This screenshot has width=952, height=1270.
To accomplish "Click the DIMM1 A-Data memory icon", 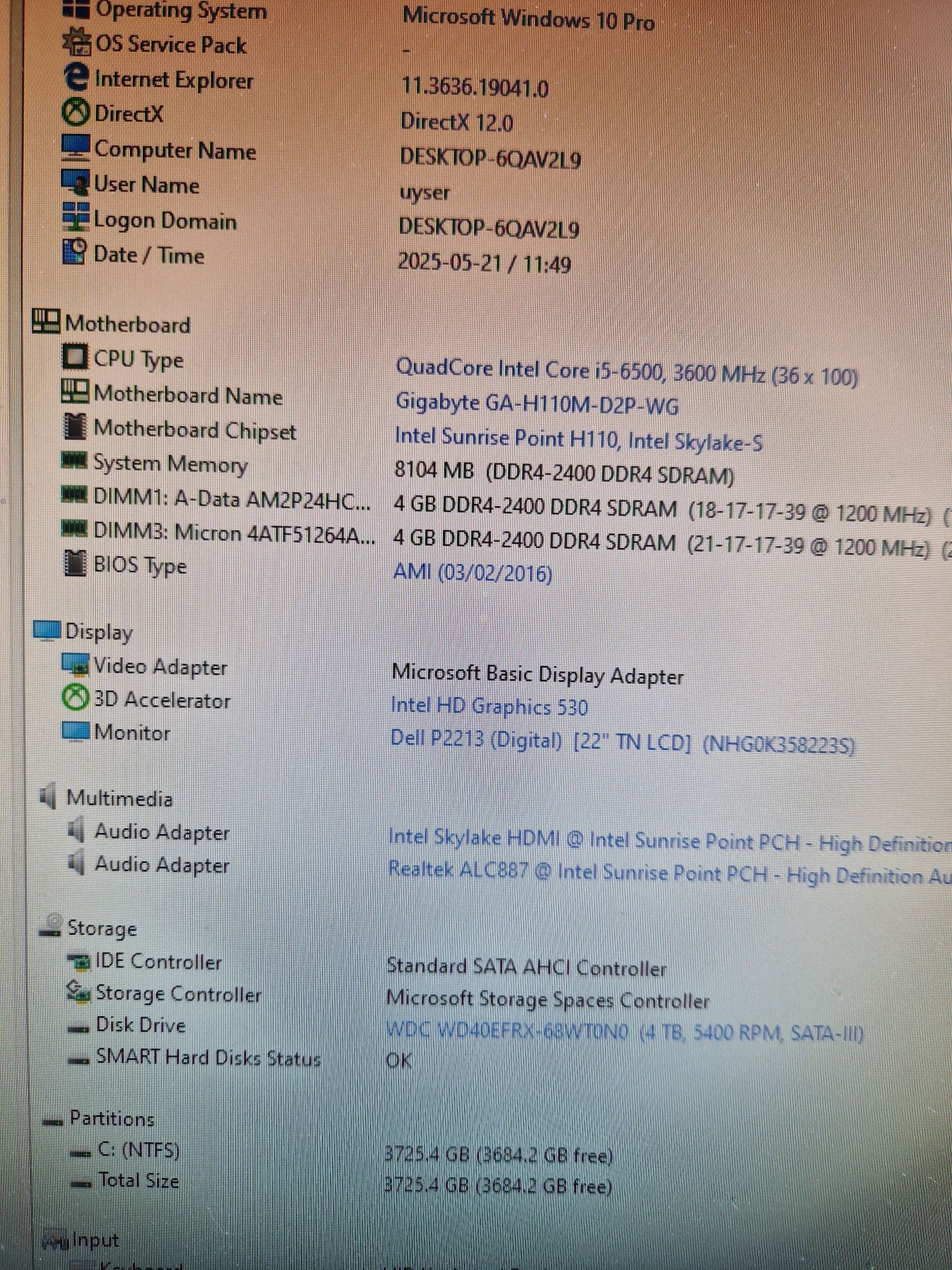I will click(74, 494).
